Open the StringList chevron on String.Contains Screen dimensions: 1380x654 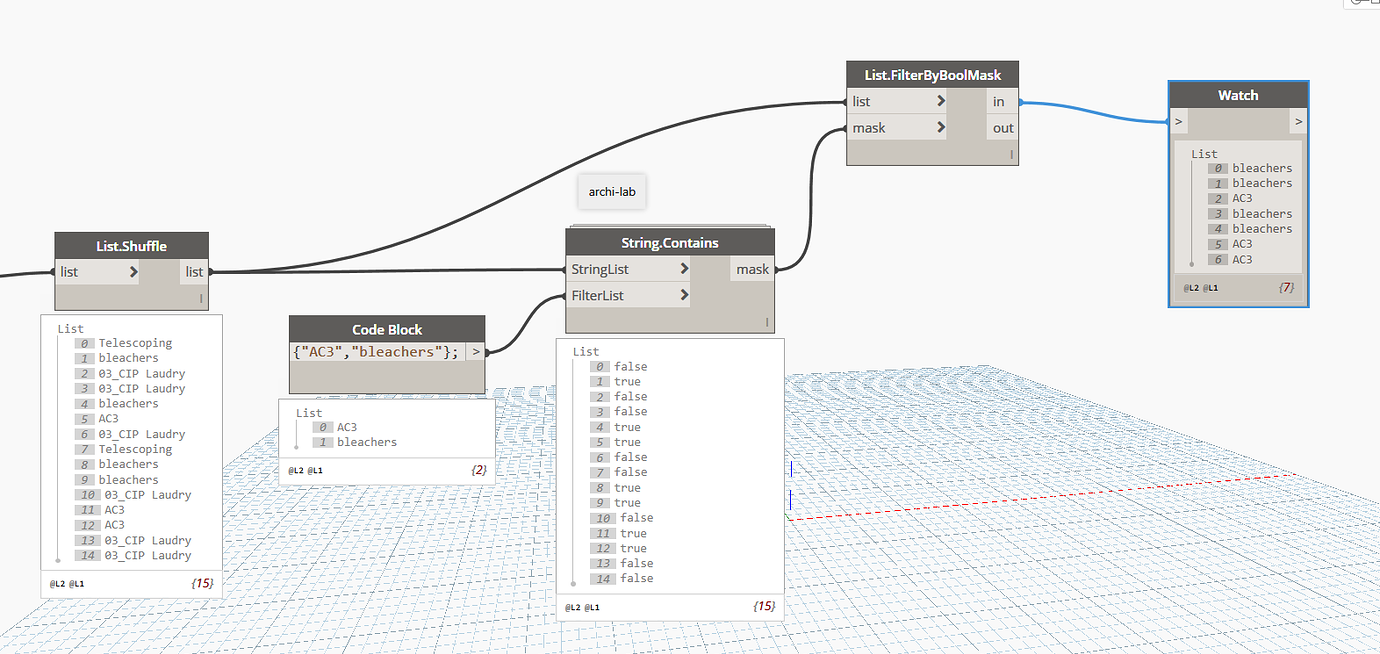pos(684,268)
